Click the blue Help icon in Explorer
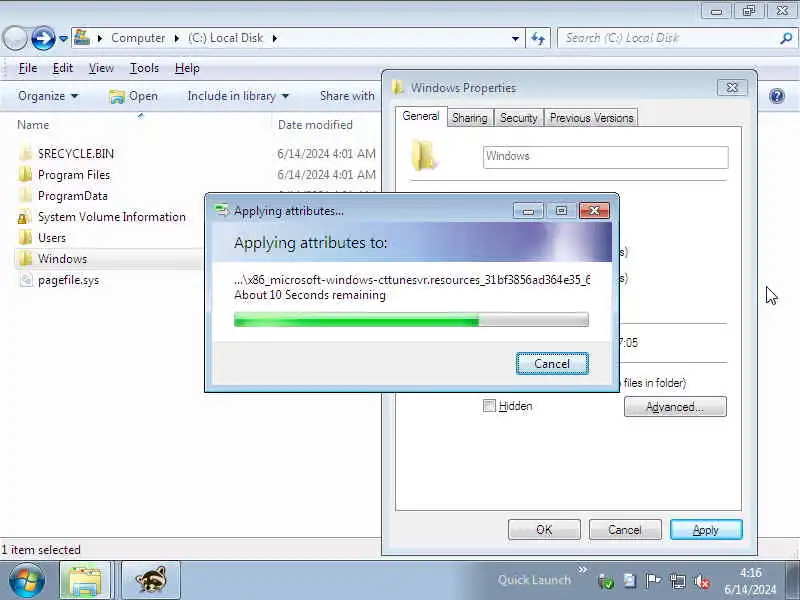 pyautogui.click(x=777, y=96)
